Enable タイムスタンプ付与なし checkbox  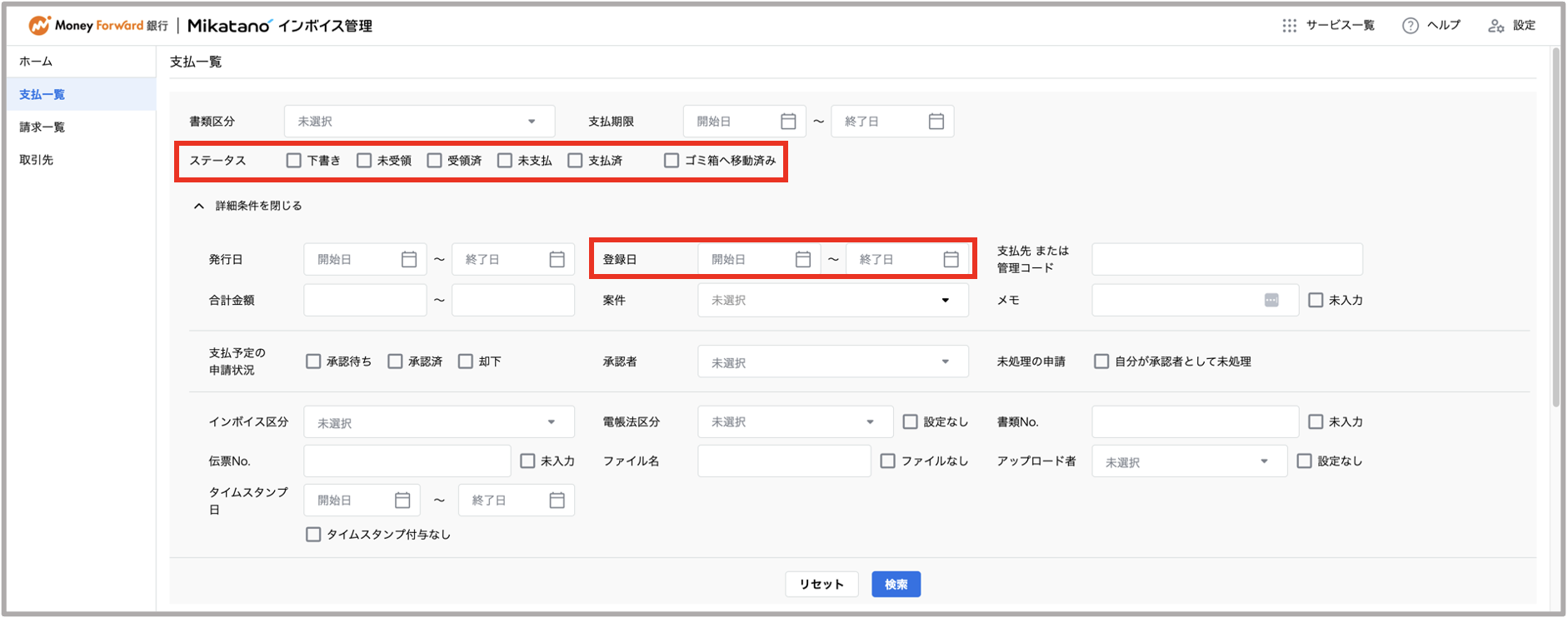[x=313, y=535]
